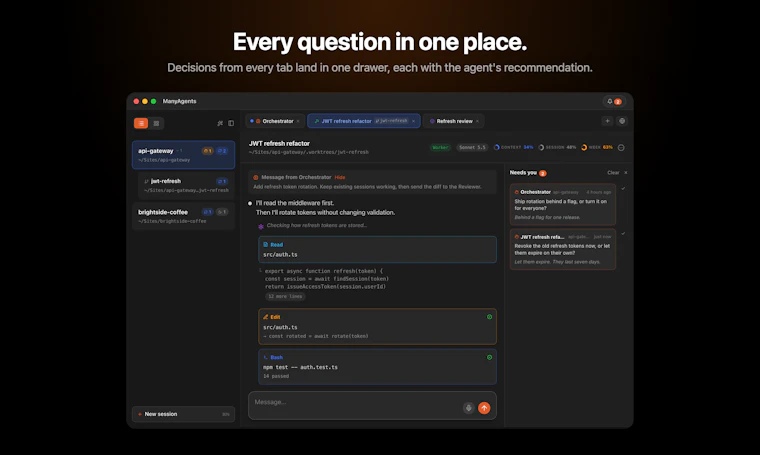This screenshot has height=455, width=760.
Task: Open the jwt-refresh worktree session
Action: coord(186,185)
